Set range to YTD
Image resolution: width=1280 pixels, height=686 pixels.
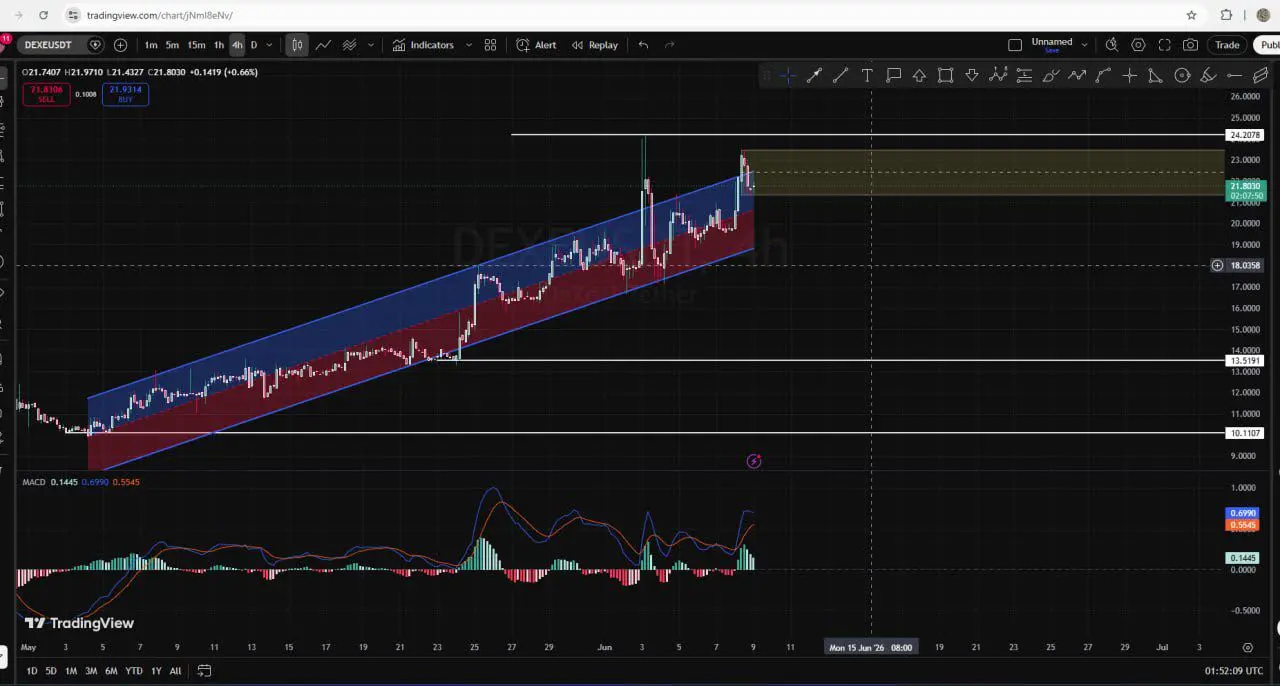click(x=133, y=671)
